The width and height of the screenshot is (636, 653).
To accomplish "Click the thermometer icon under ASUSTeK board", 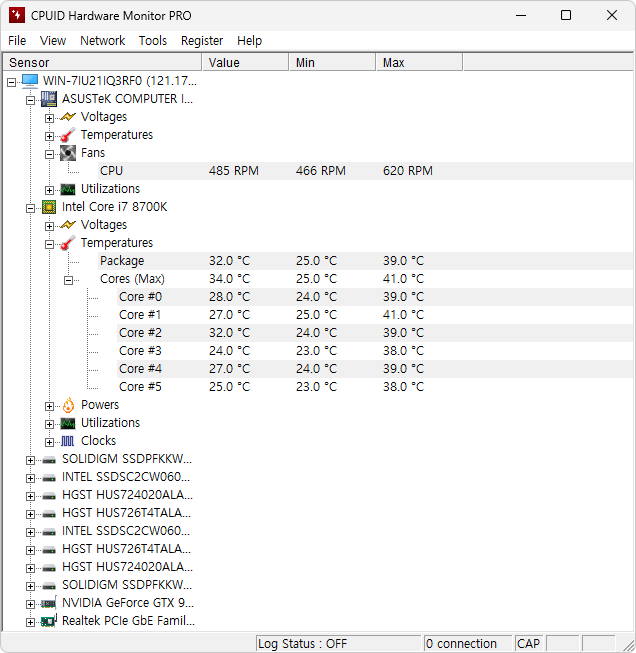I will (x=67, y=135).
